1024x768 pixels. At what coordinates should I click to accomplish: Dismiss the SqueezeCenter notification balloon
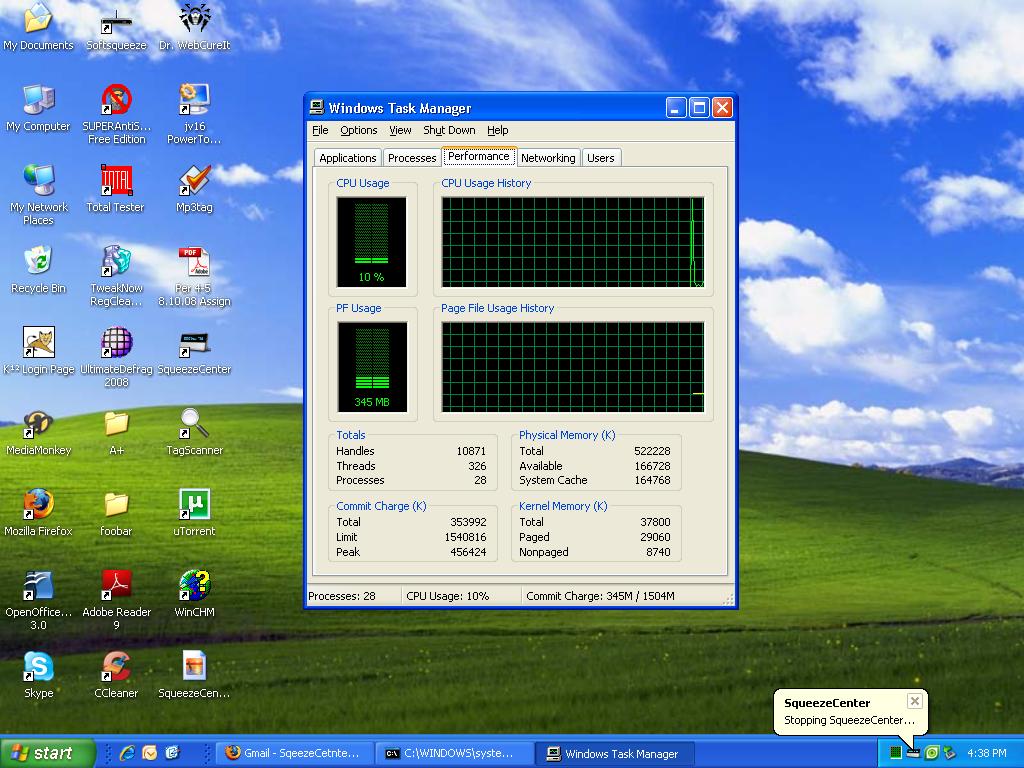[x=914, y=701]
